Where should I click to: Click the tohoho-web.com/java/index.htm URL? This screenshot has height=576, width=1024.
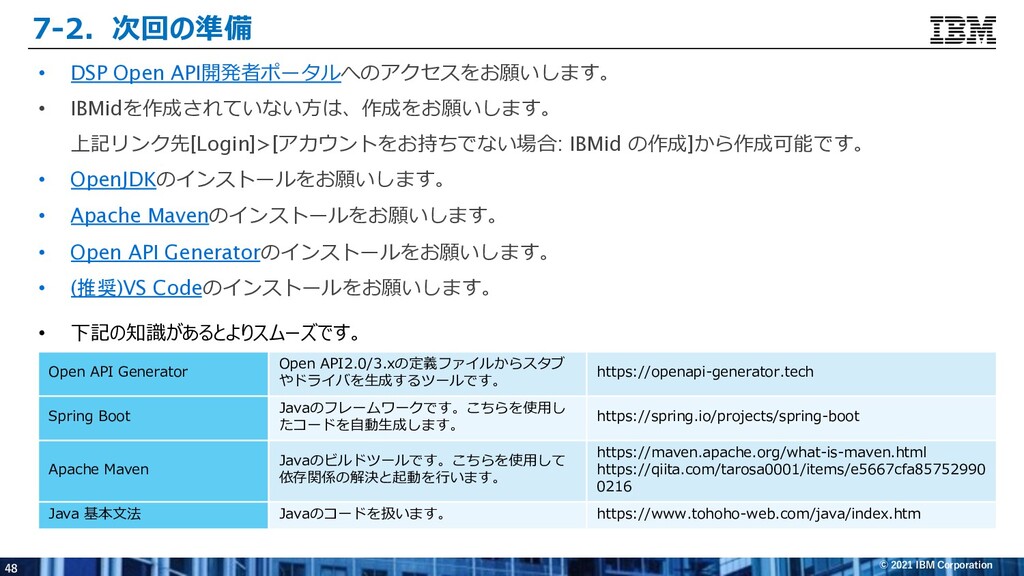click(758, 514)
